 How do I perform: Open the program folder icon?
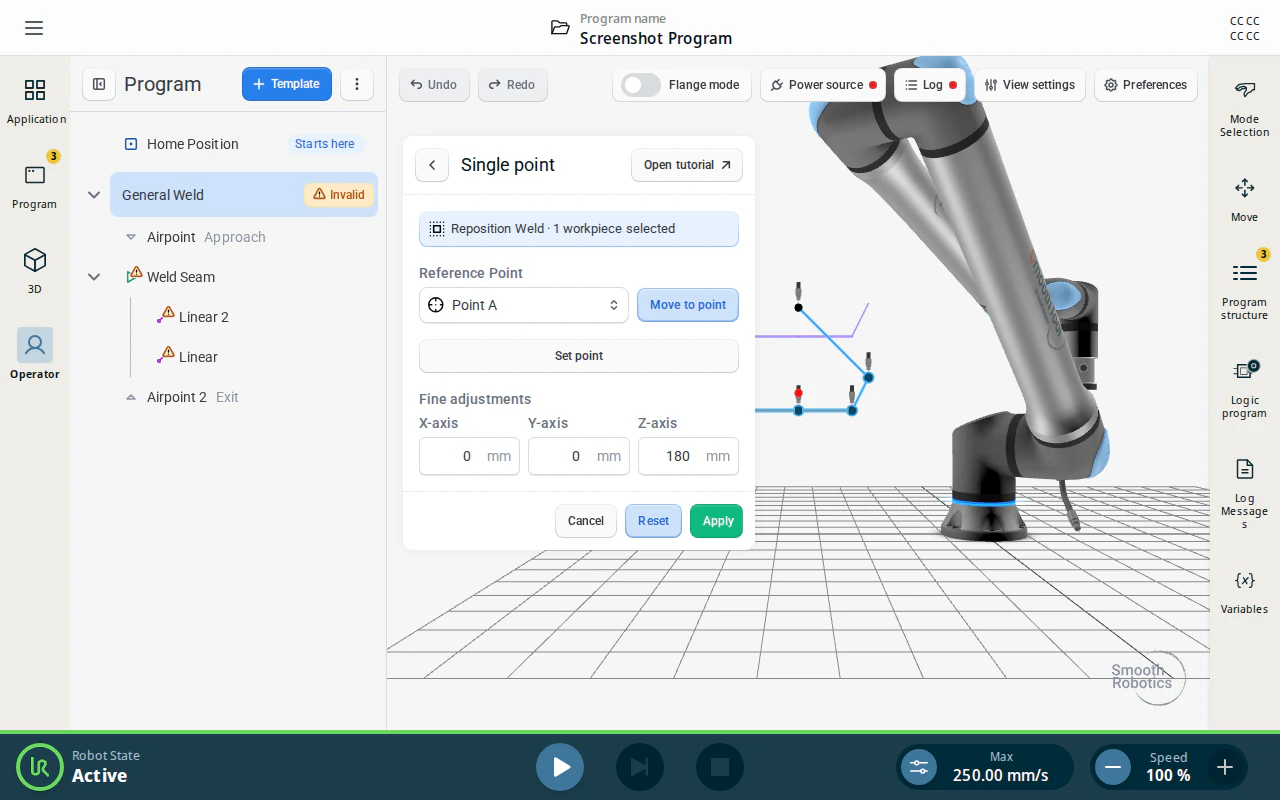coord(560,28)
